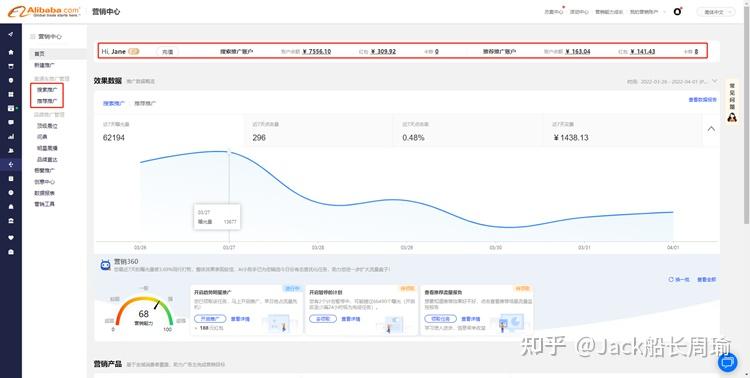Open 营销工具 in the sidebar

(x=44, y=204)
